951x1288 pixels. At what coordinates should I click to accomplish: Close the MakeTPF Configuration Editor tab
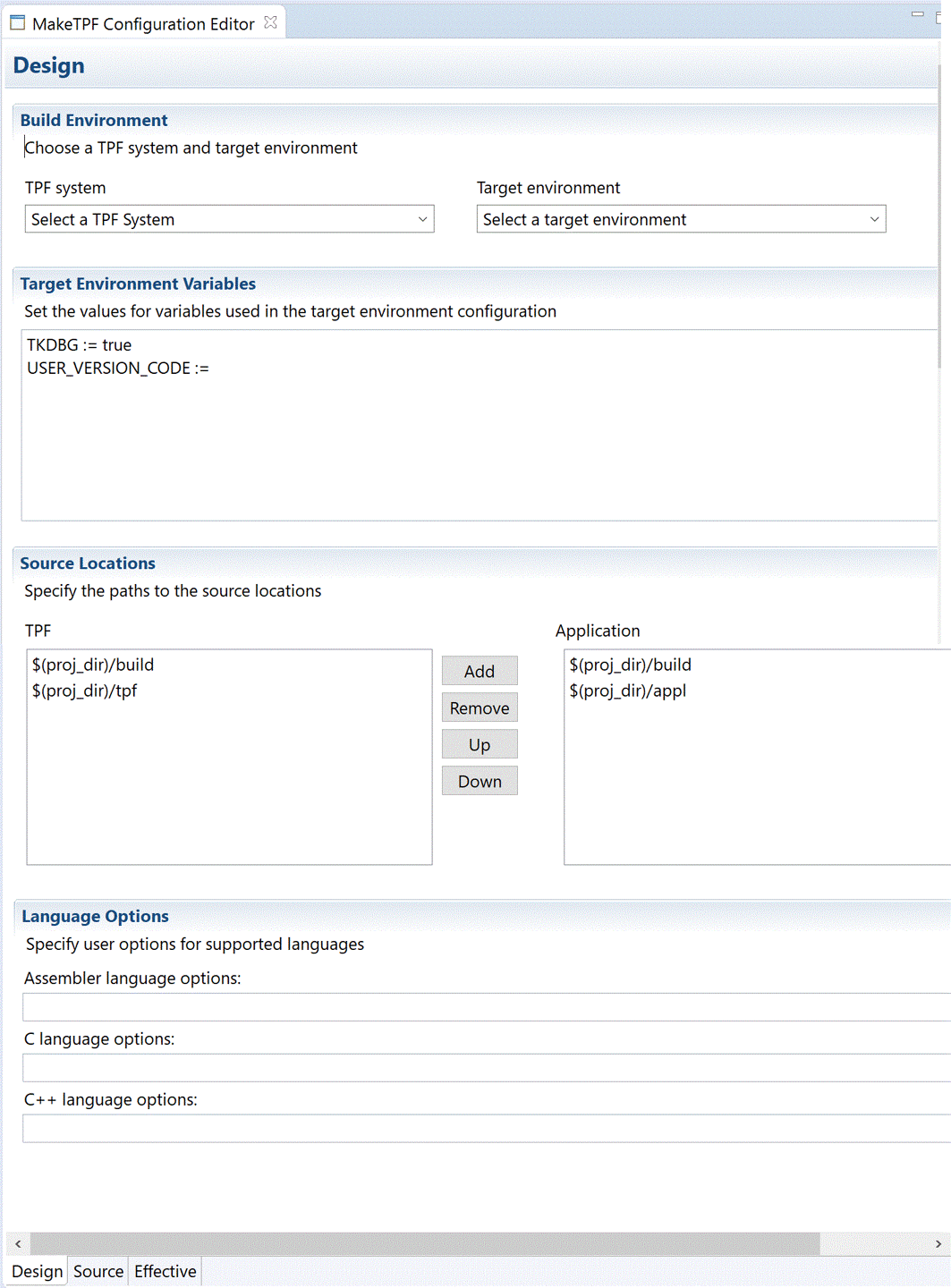pyautogui.click(x=270, y=22)
